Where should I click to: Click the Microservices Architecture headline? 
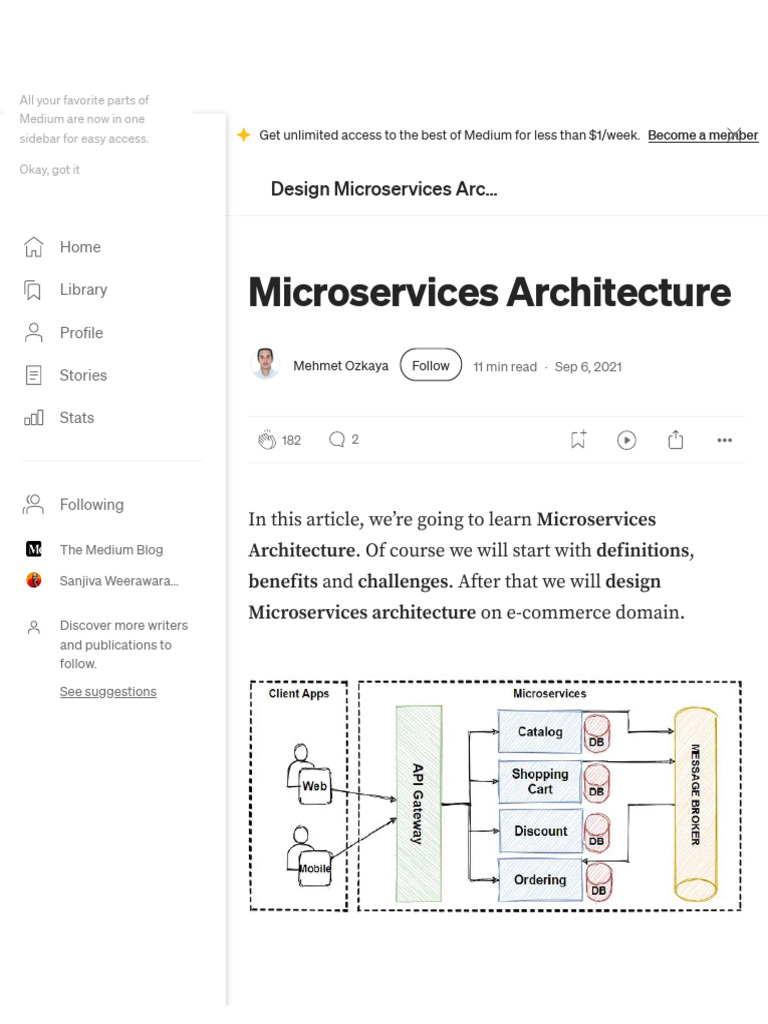click(490, 292)
